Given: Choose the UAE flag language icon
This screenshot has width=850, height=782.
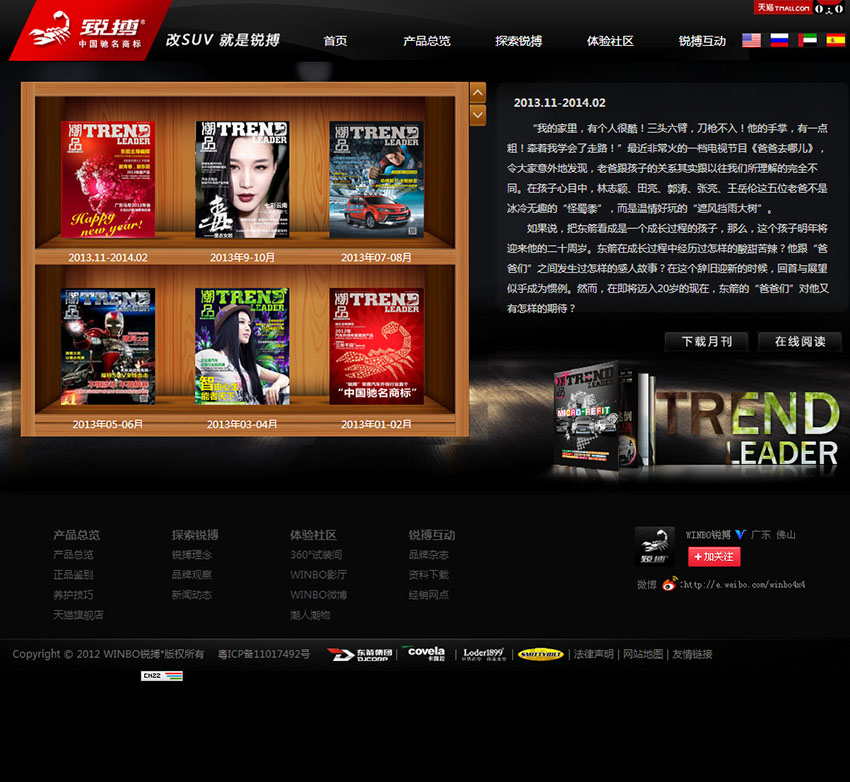Looking at the screenshot, I should pyautogui.click(x=807, y=40).
